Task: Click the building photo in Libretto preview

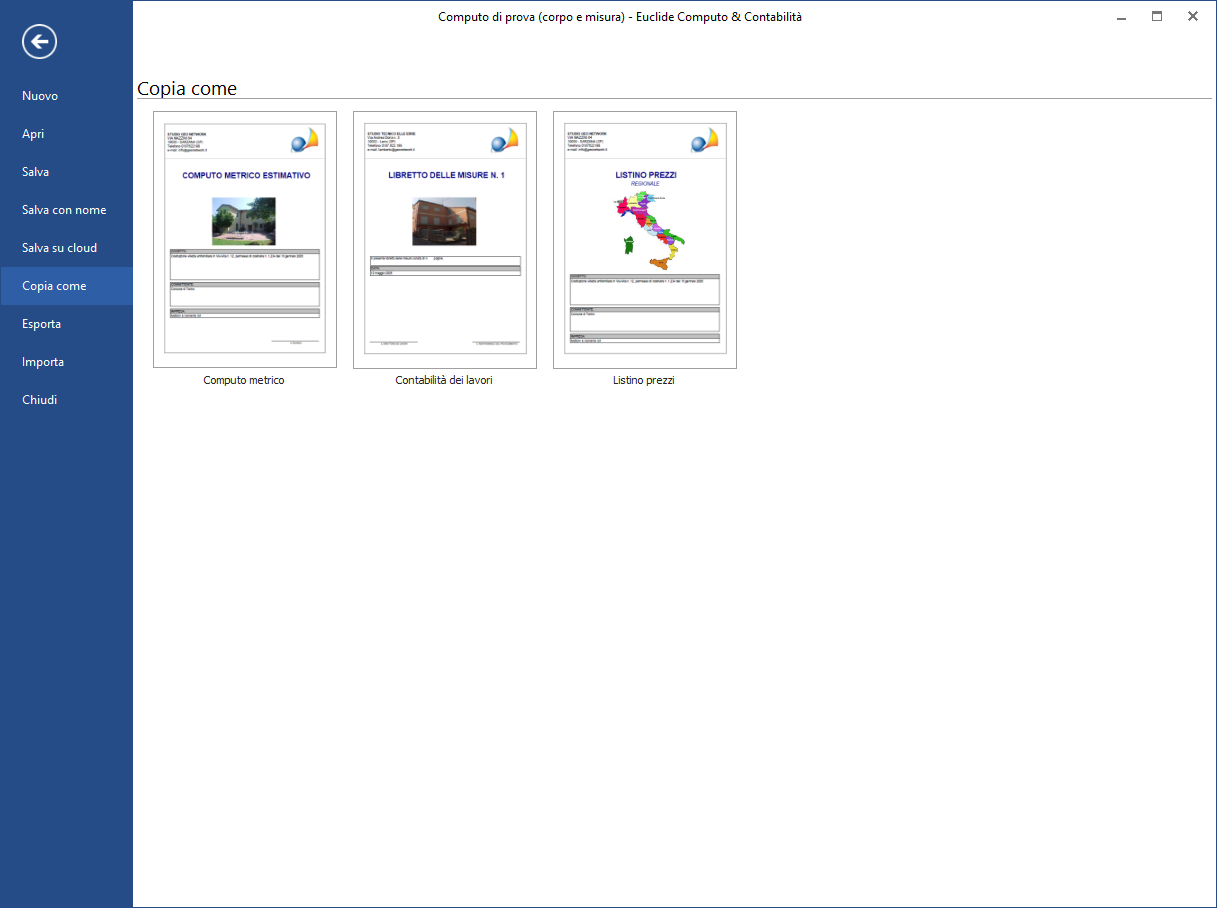Action: point(444,221)
